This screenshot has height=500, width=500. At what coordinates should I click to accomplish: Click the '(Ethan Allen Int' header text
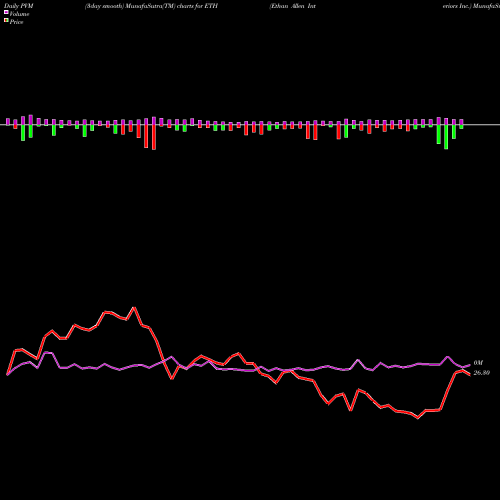tap(292, 6)
